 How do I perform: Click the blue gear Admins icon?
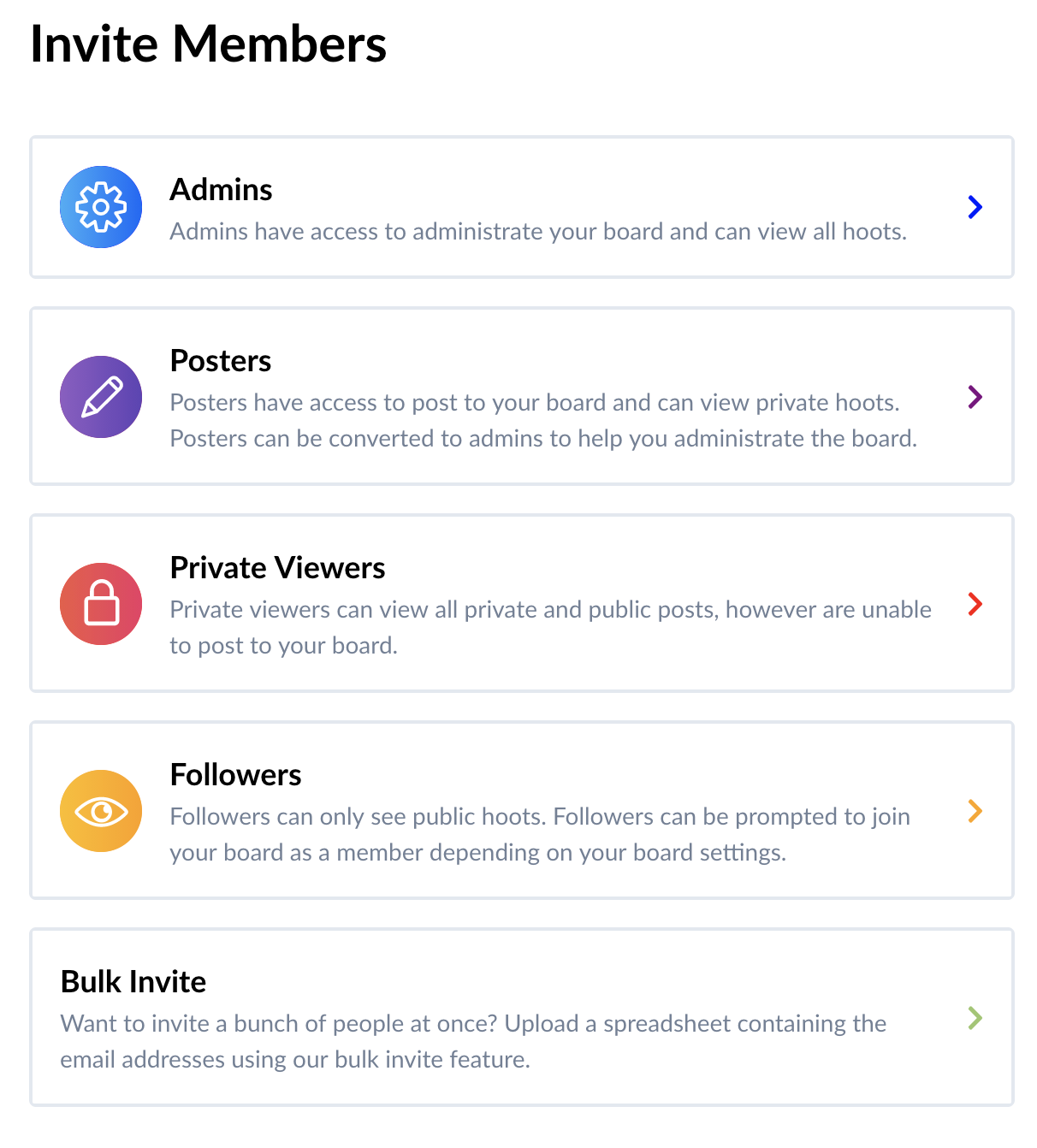(x=101, y=207)
